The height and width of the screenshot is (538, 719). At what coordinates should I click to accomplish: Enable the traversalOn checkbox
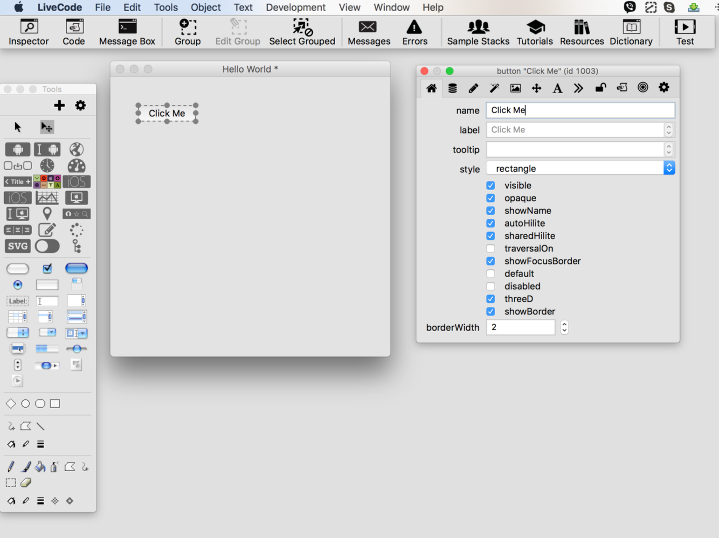[x=491, y=249]
